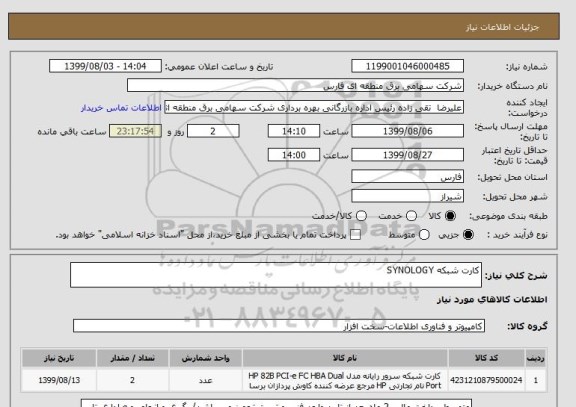The image size is (576, 407).
Task: Click the validity time field 14:00
Action: [294, 155]
